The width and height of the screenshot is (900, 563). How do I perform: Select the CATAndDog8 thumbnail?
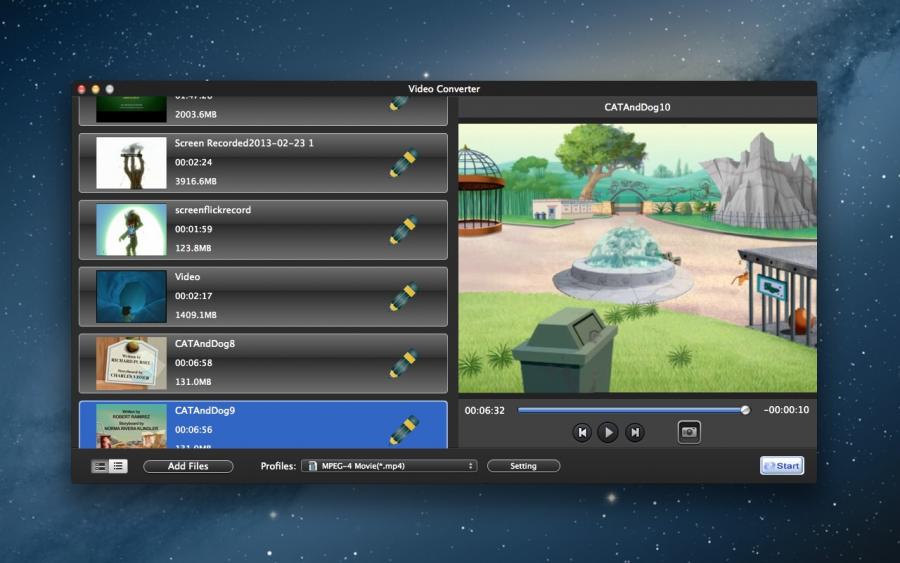131,363
